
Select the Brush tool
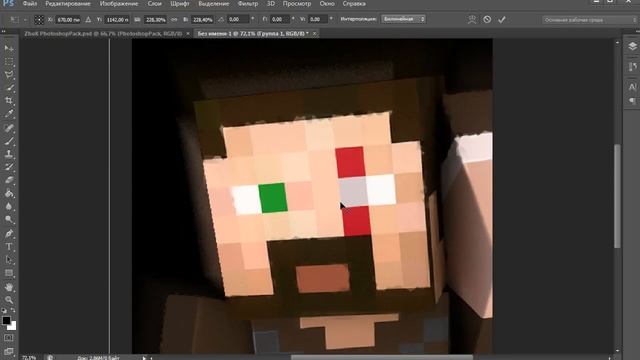(x=9, y=141)
